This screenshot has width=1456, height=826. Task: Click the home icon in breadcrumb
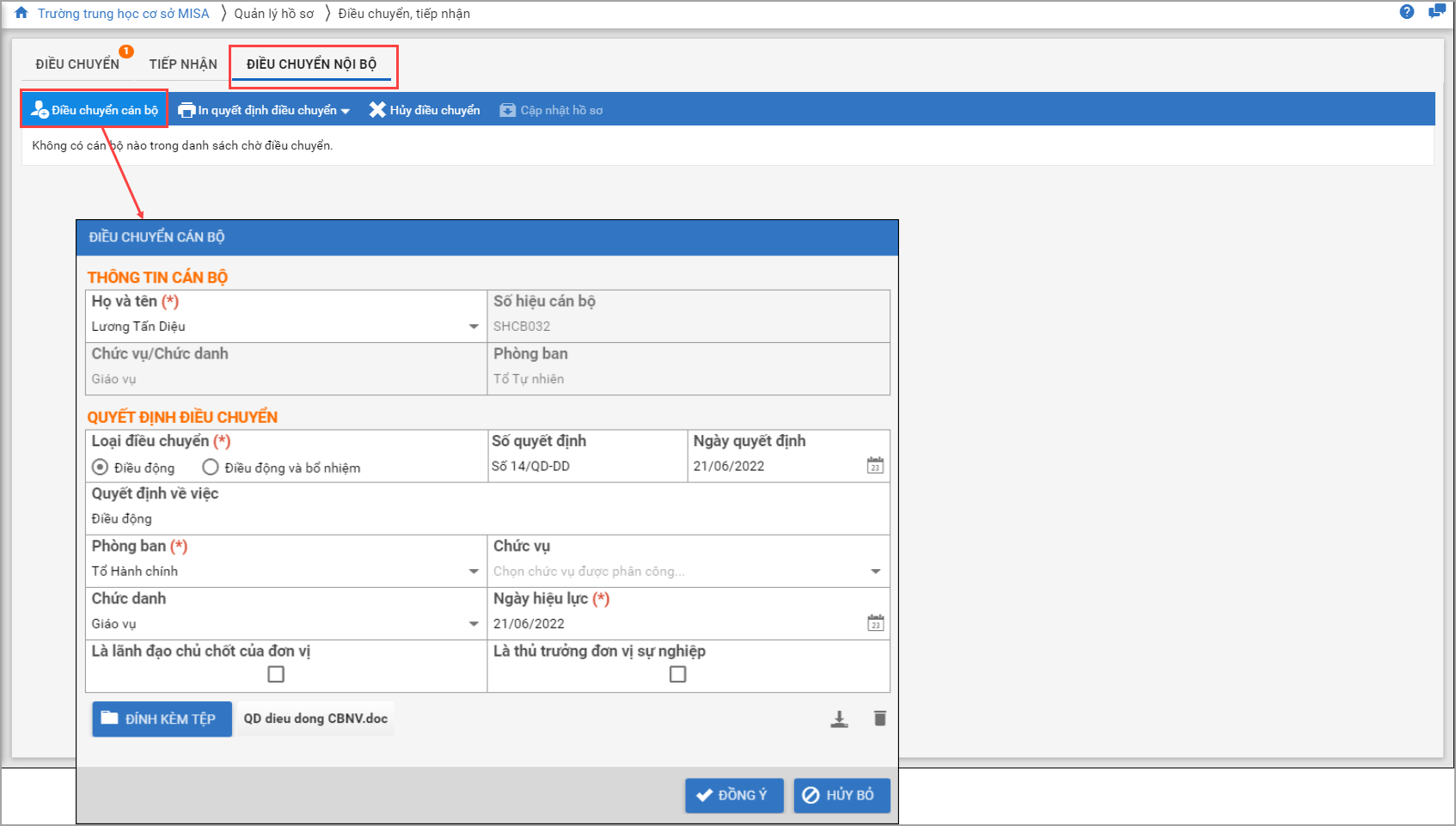click(21, 13)
